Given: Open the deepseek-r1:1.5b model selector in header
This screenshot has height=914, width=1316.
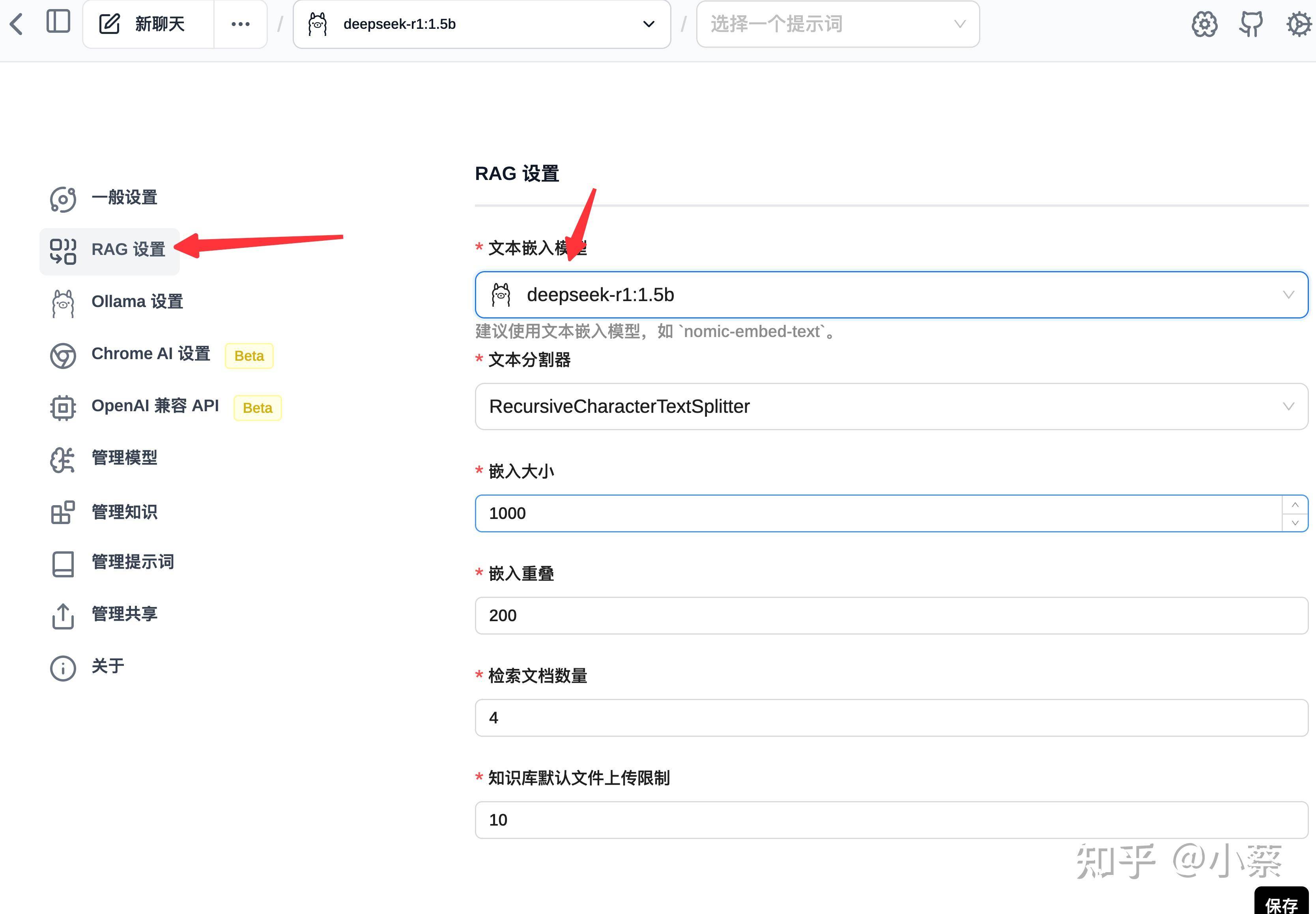Looking at the screenshot, I should [x=481, y=24].
